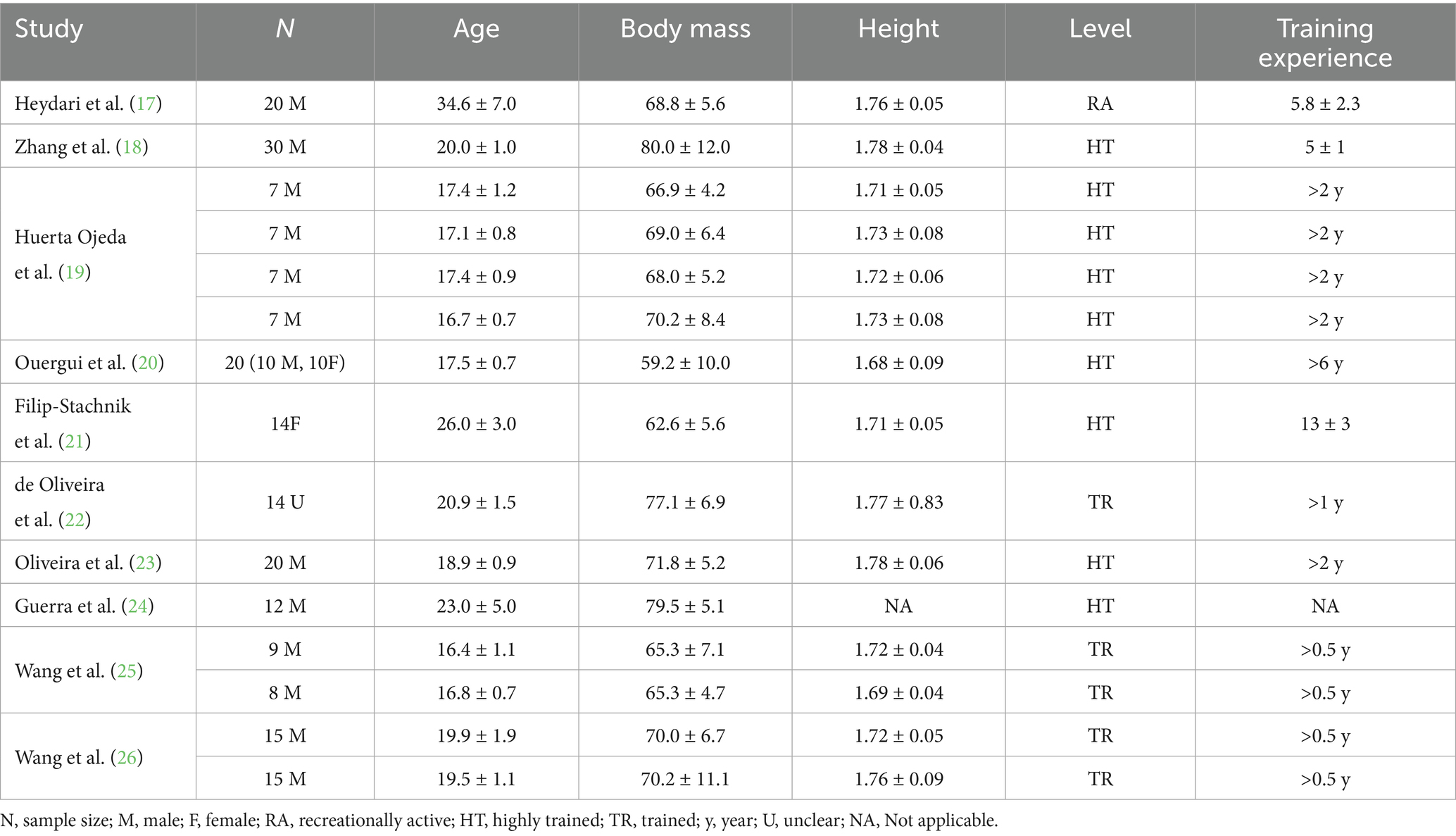The width and height of the screenshot is (1456, 836).
Task: Click reference 24 next to Guerra et al.
Action: click(x=137, y=606)
